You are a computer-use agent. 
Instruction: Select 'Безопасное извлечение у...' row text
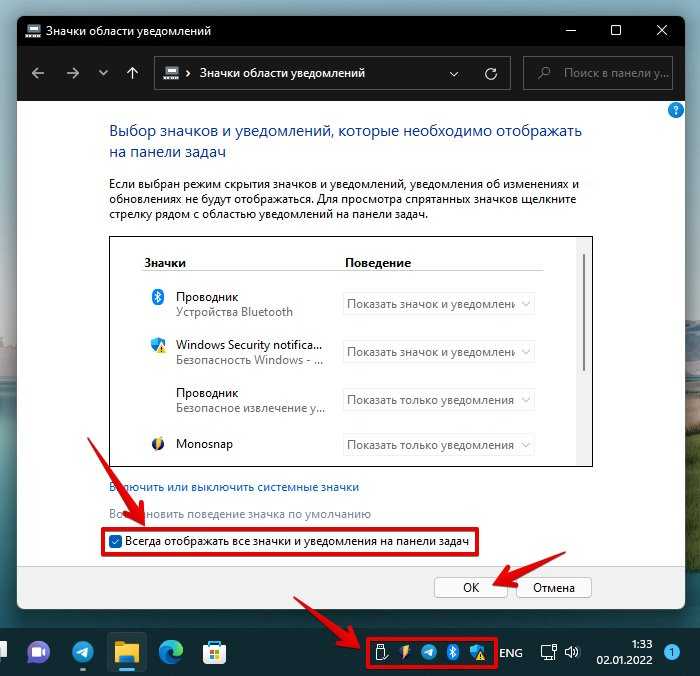tap(250, 408)
